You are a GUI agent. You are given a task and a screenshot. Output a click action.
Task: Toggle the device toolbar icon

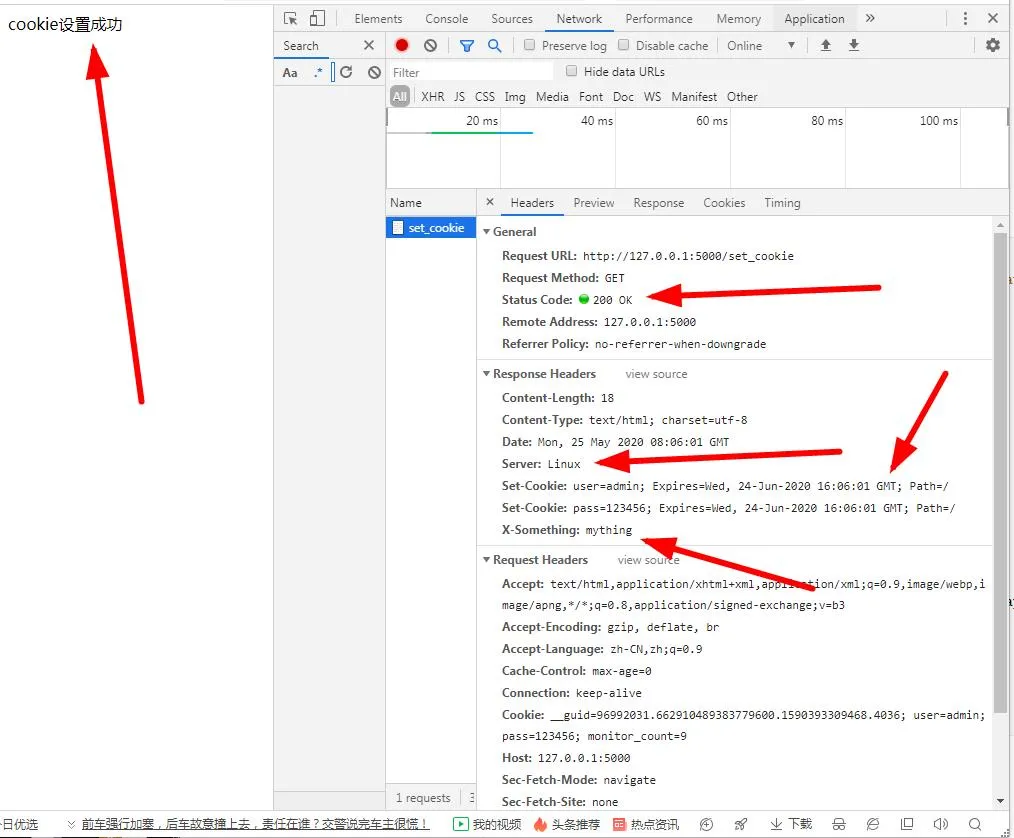(317, 19)
